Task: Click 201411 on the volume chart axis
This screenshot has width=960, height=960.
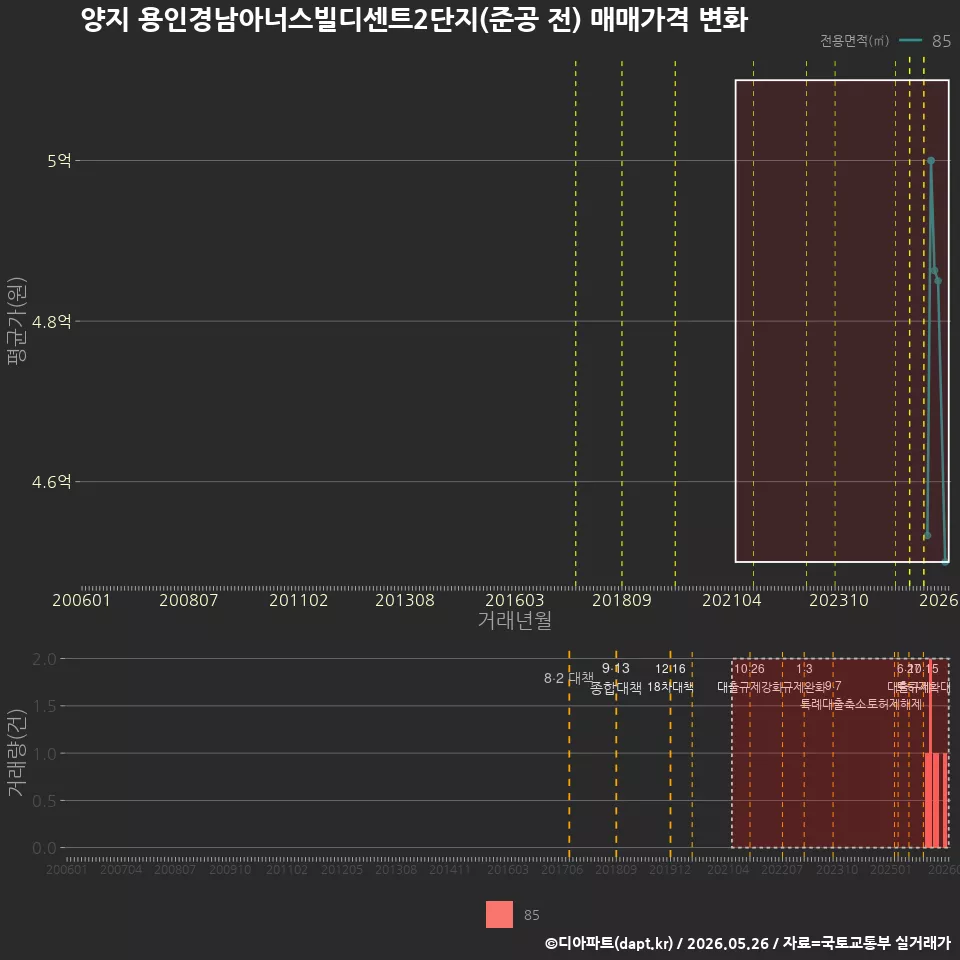Action: click(449, 869)
